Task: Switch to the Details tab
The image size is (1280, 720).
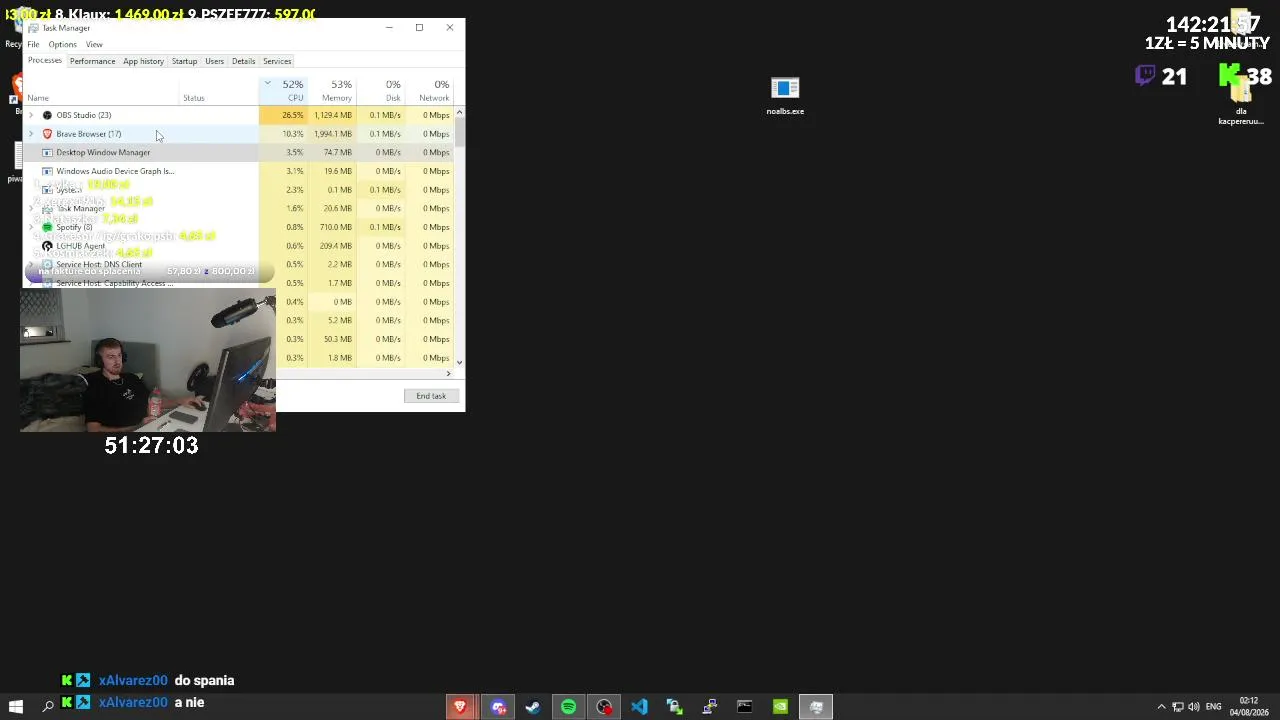Action: 243,61
